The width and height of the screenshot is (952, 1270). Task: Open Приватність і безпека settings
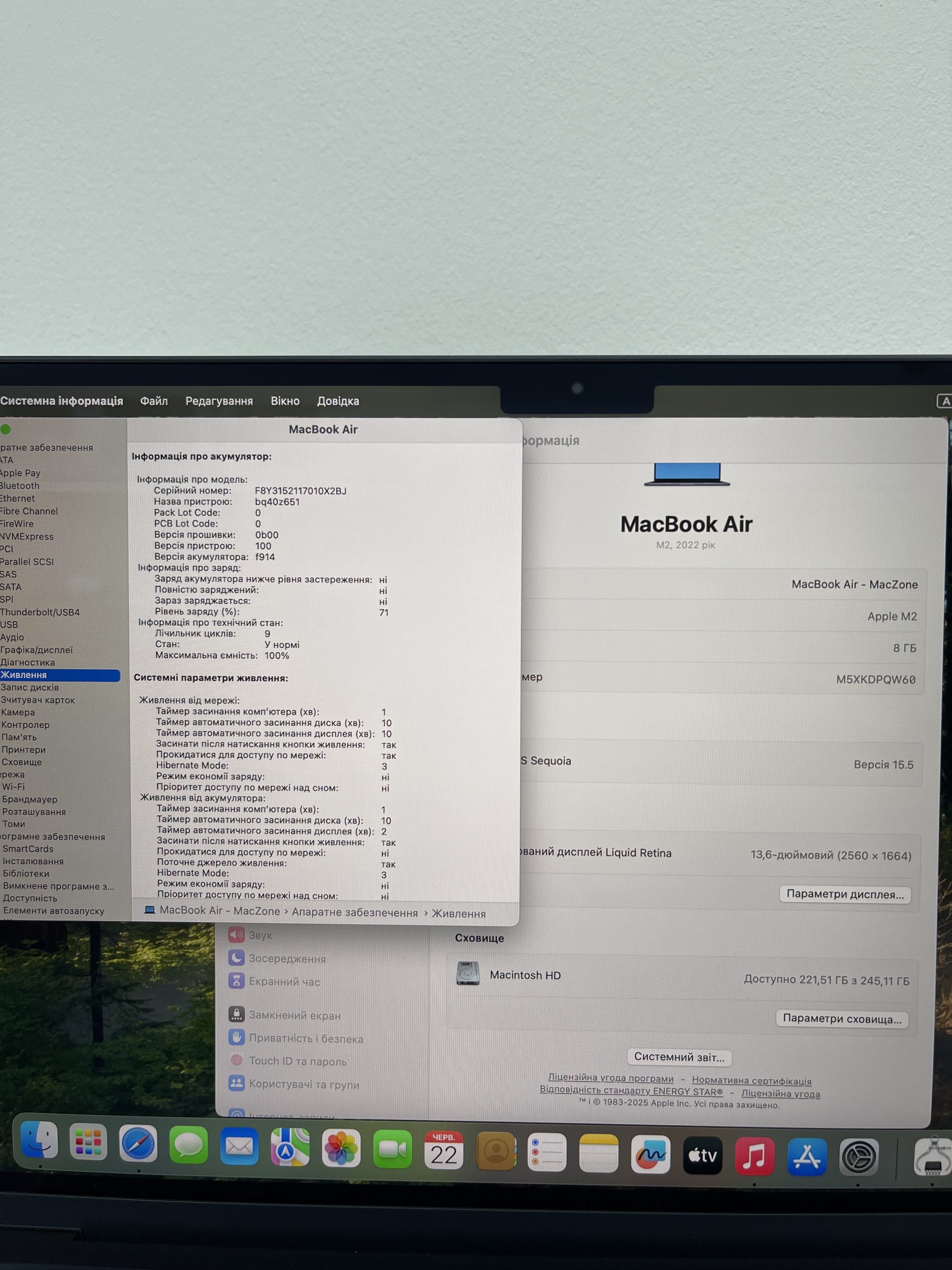(x=296, y=1038)
